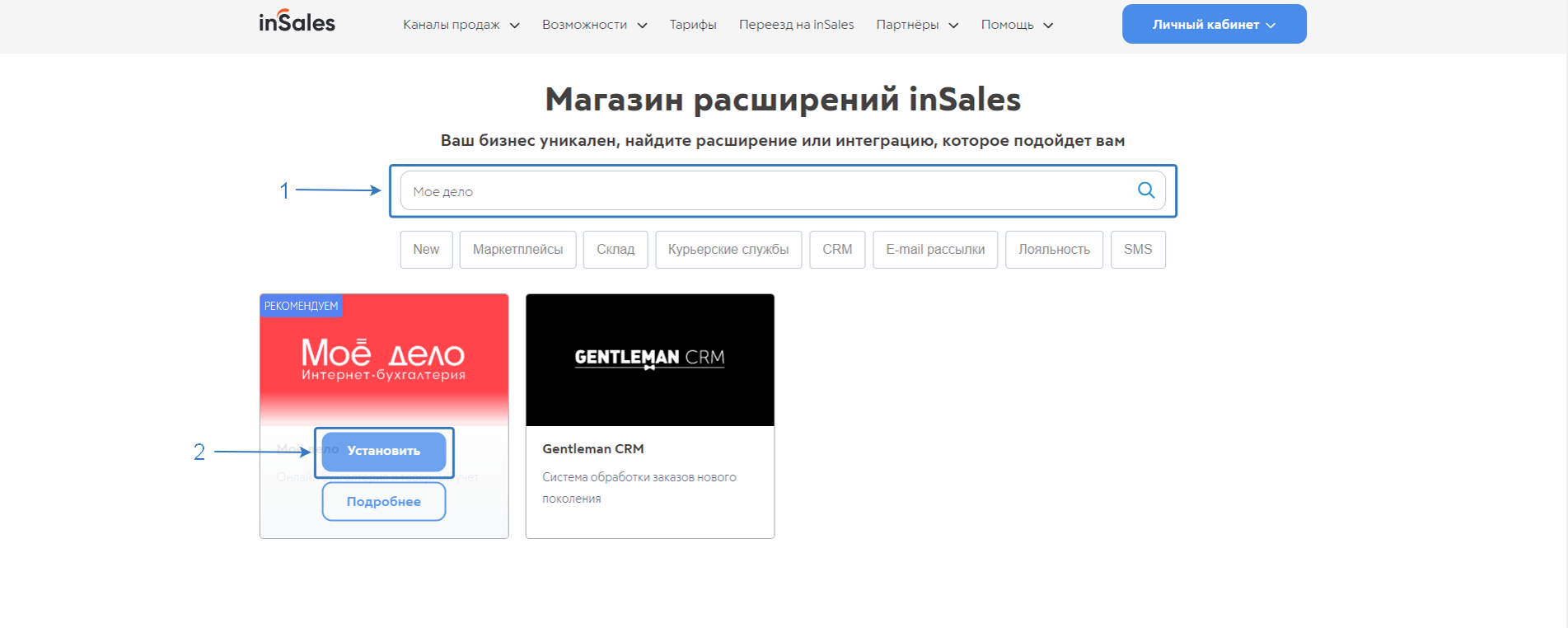
Task: Choose the Лояльность category filter
Action: 1054,249
